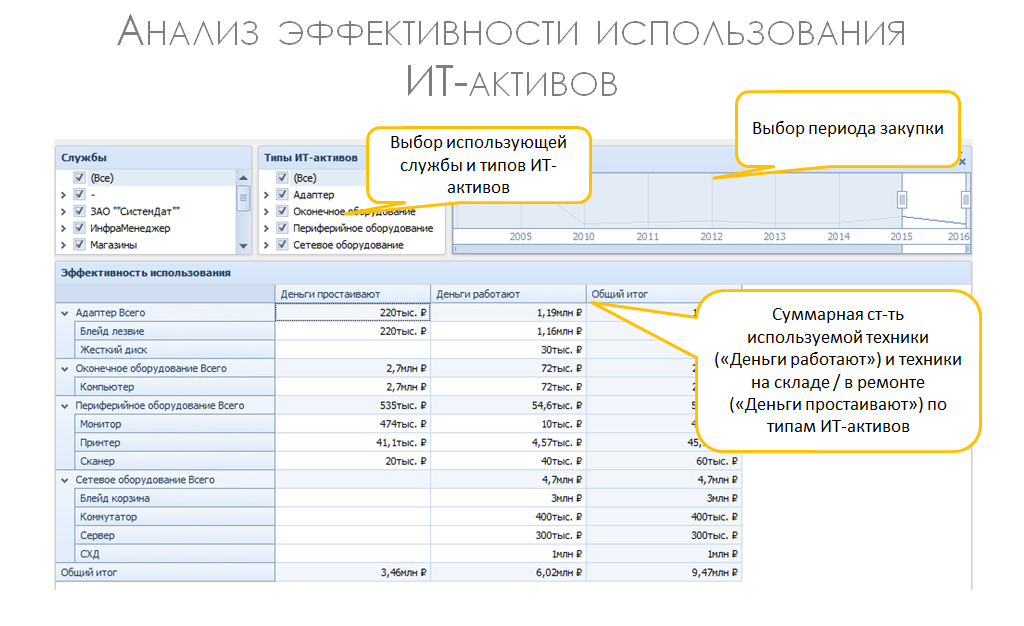Click the Деньги простаивают column header

pos(353,294)
